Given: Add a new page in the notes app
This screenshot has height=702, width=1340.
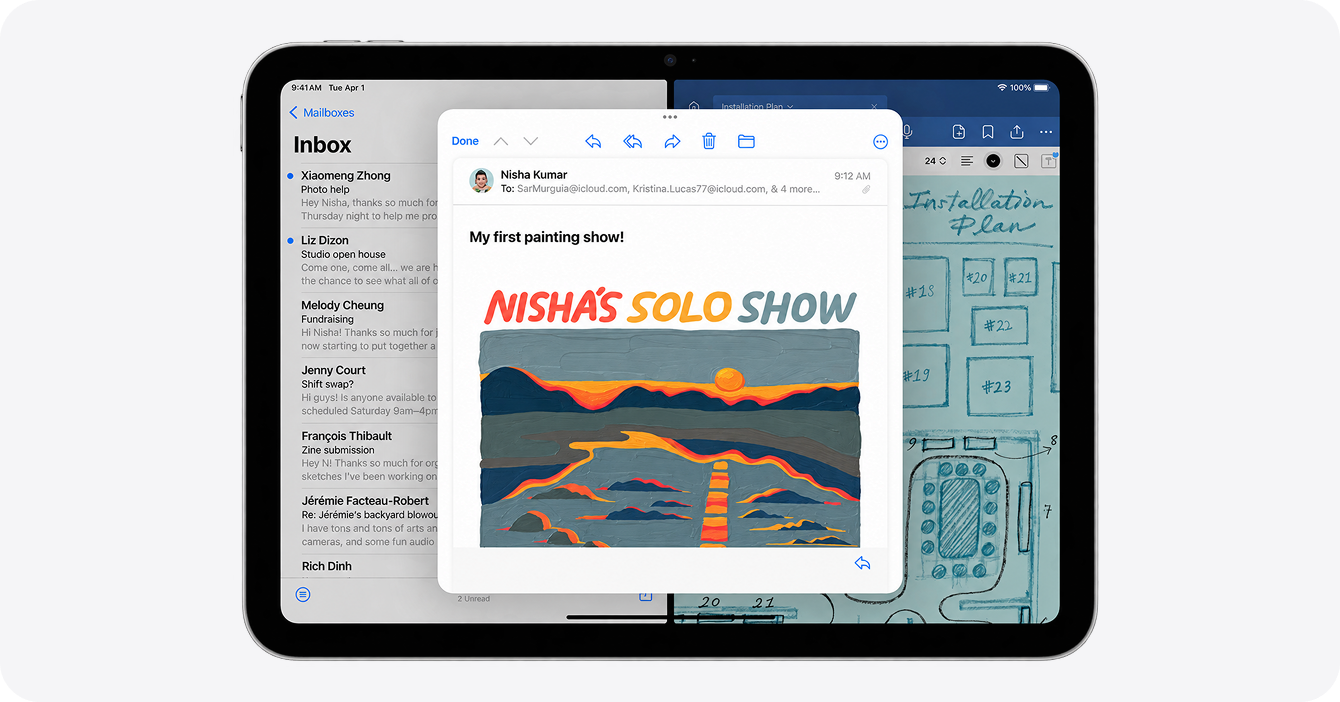Looking at the screenshot, I should [x=958, y=132].
